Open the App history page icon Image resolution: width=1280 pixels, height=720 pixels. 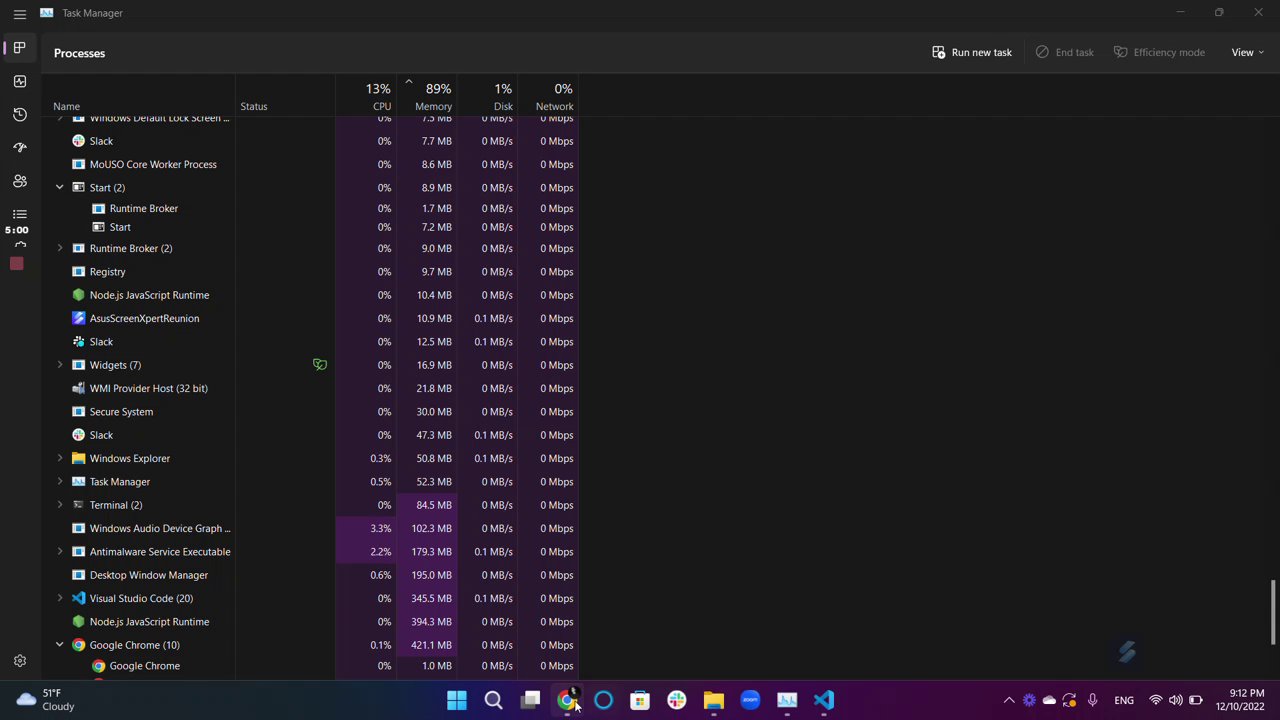19,114
